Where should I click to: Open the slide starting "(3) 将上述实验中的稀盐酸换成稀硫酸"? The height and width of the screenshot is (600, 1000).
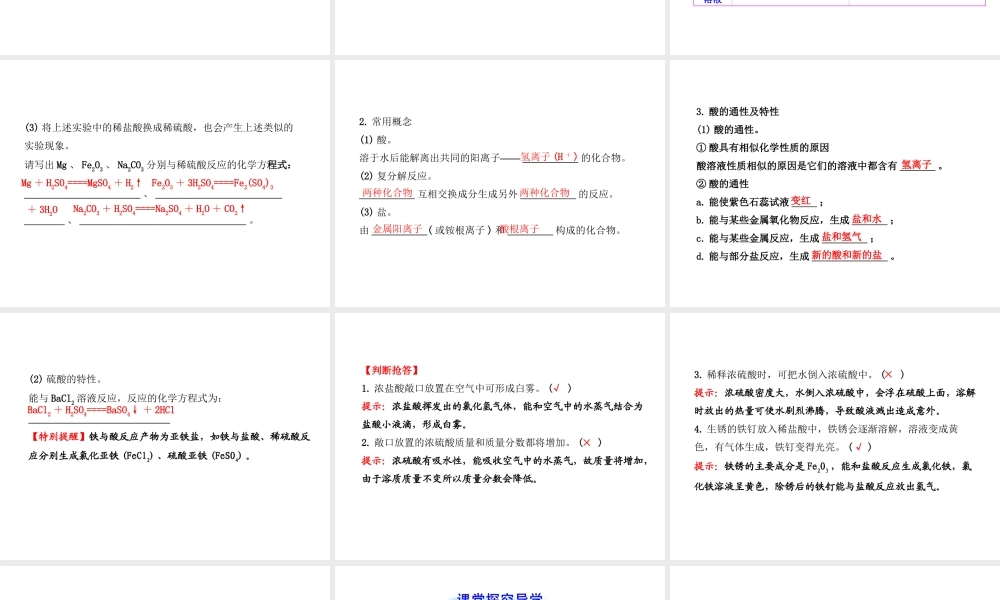(165, 183)
